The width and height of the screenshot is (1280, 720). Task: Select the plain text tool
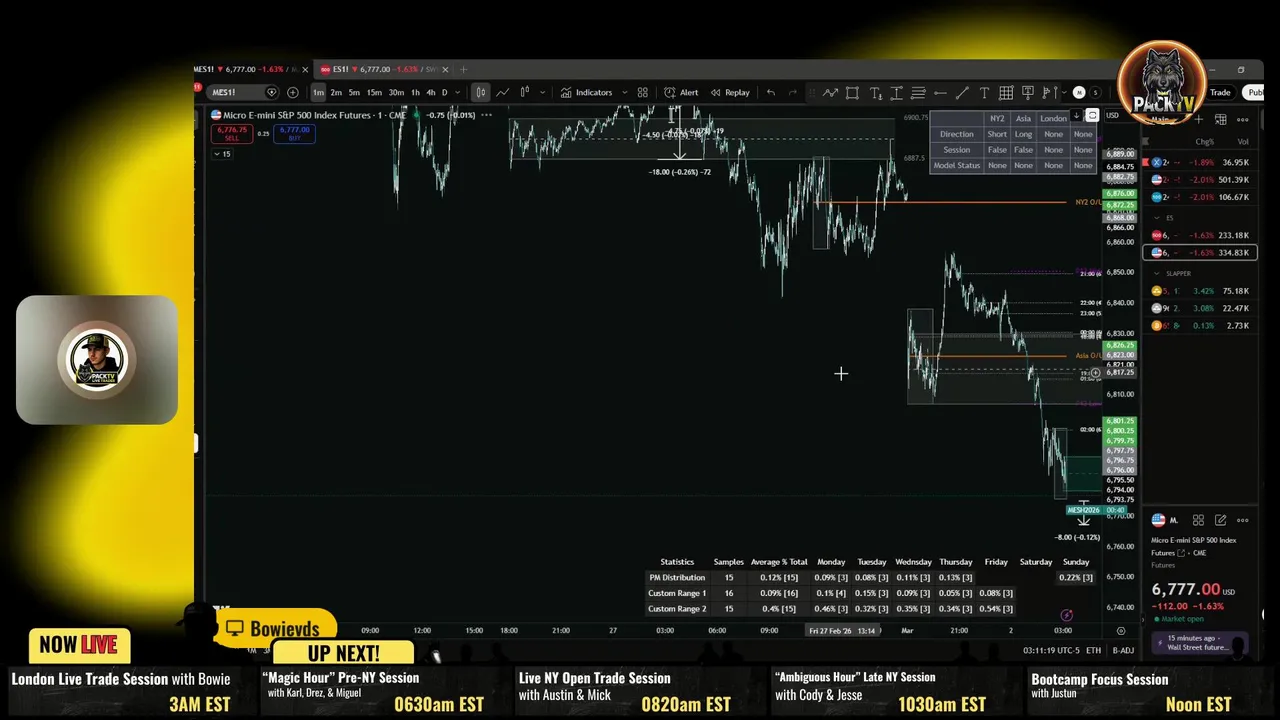click(984, 92)
